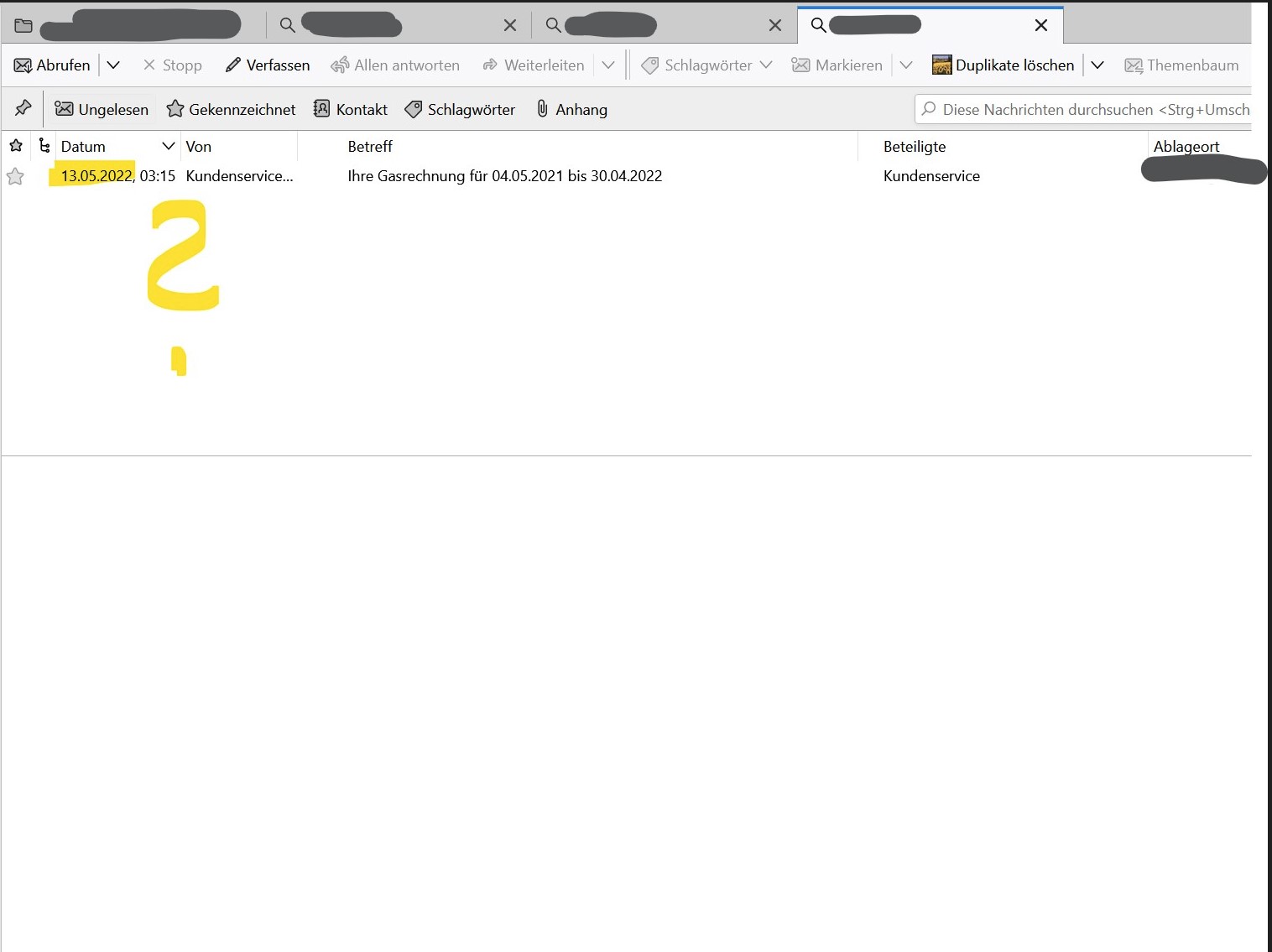Open the Ihre Gasrechnung message subject

click(x=505, y=176)
